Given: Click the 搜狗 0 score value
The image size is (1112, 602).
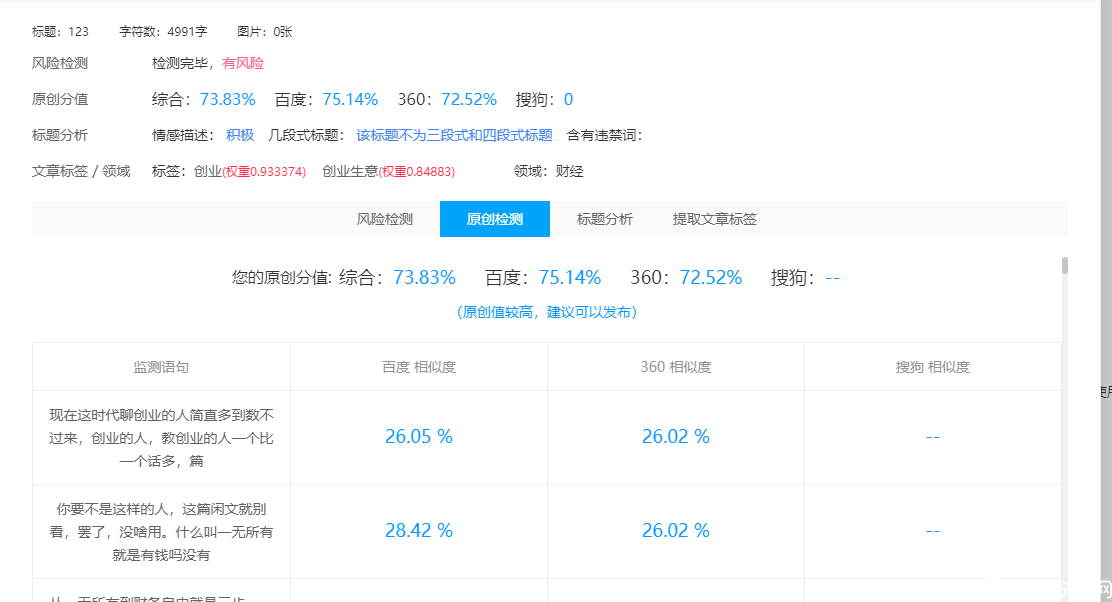Looking at the screenshot, I should click(568, 99).
